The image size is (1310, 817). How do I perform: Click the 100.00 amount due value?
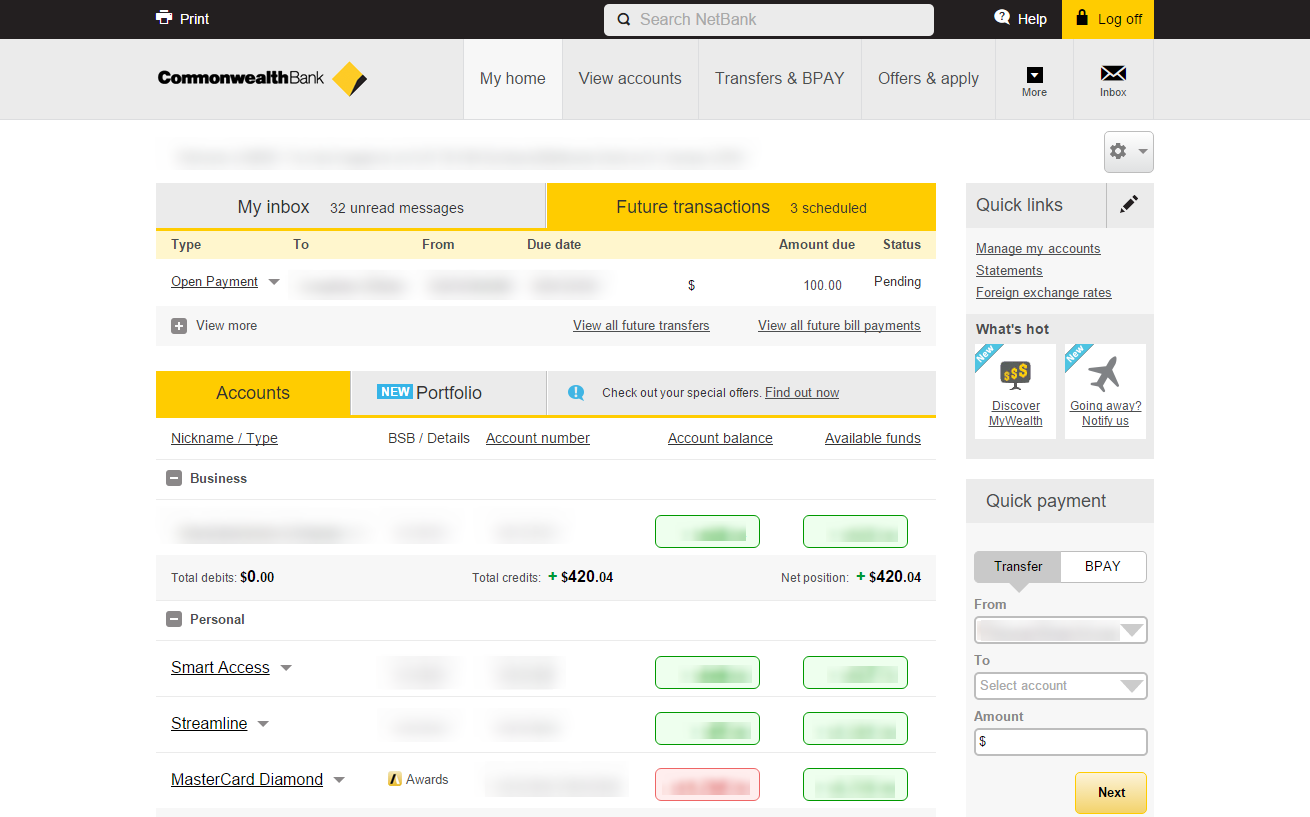click(x=822, y=286)
